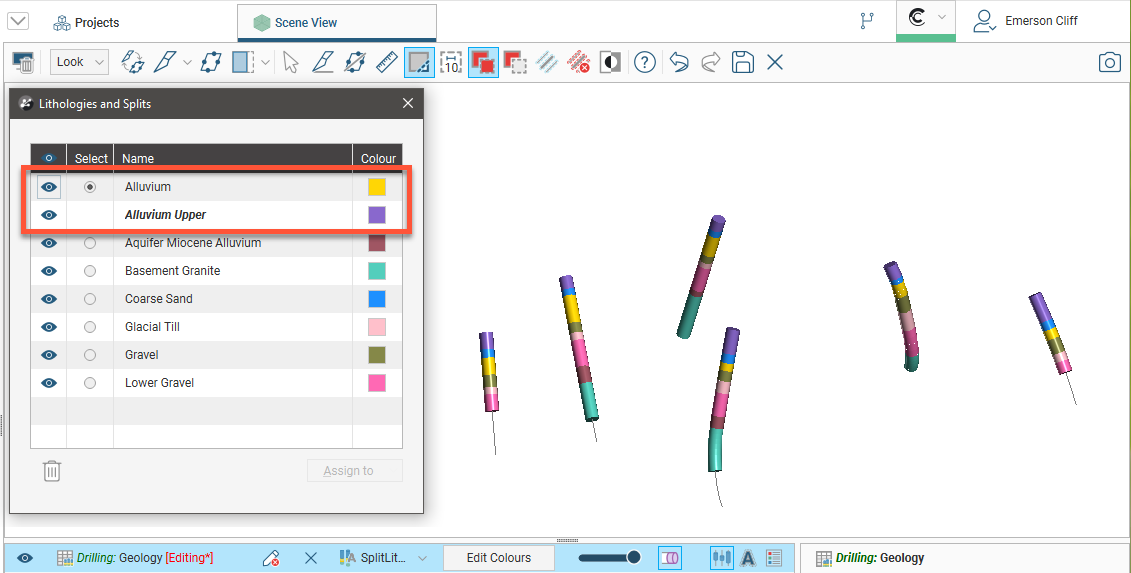This screenshot has width=1131, height=573.
Task: Select the ruler measurement tool
Action: [x=387, y=62]
